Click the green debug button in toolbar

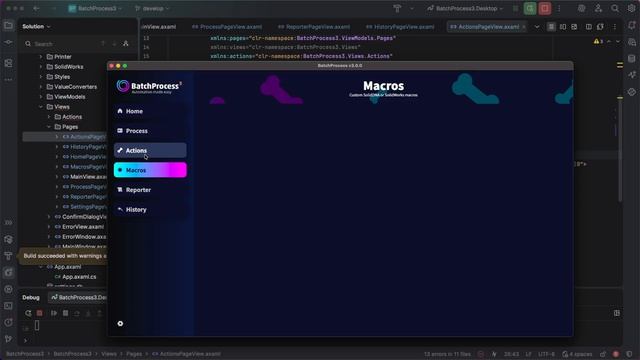tap(530, 8)
